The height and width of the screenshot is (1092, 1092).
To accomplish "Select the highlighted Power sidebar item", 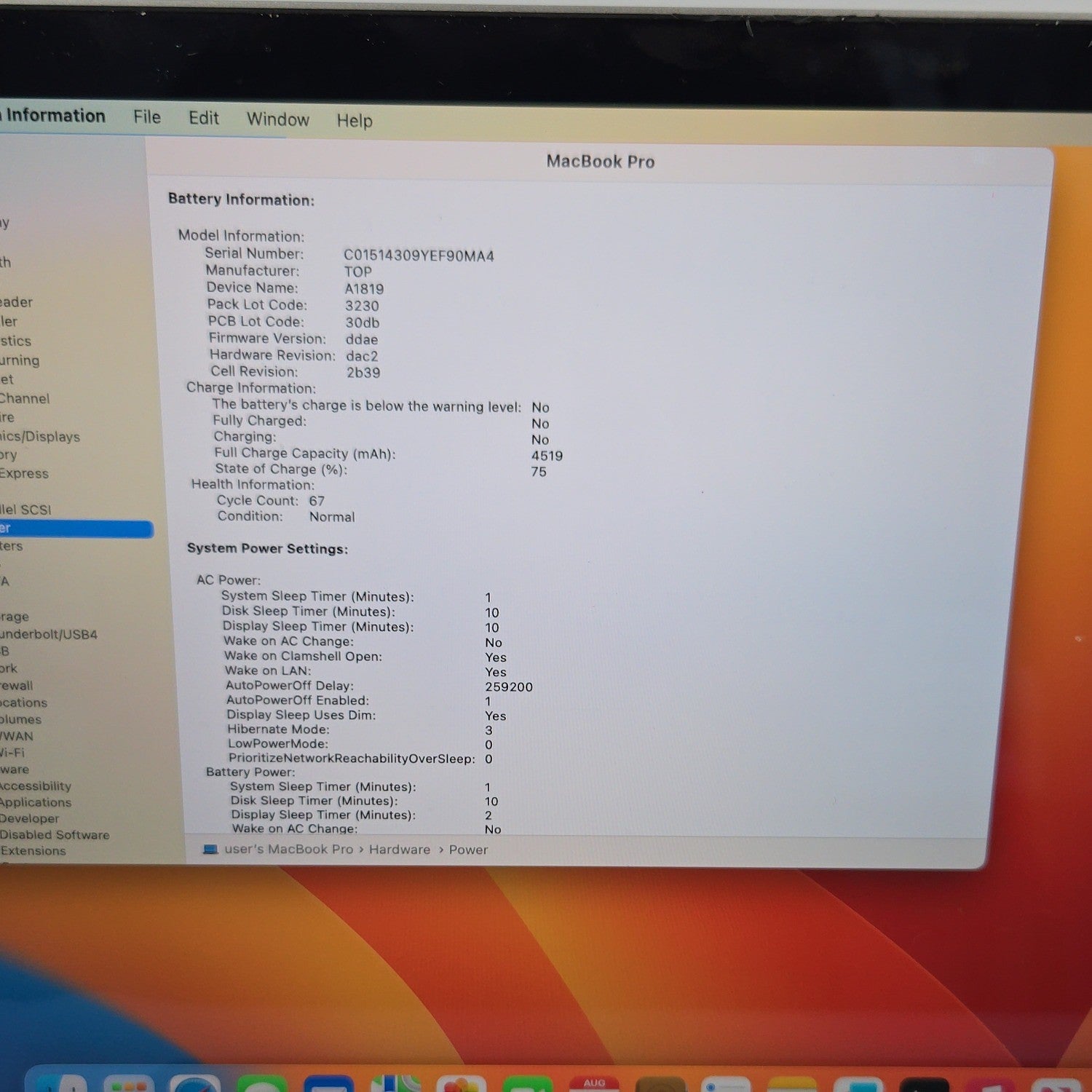I will [x=76, y=529].
